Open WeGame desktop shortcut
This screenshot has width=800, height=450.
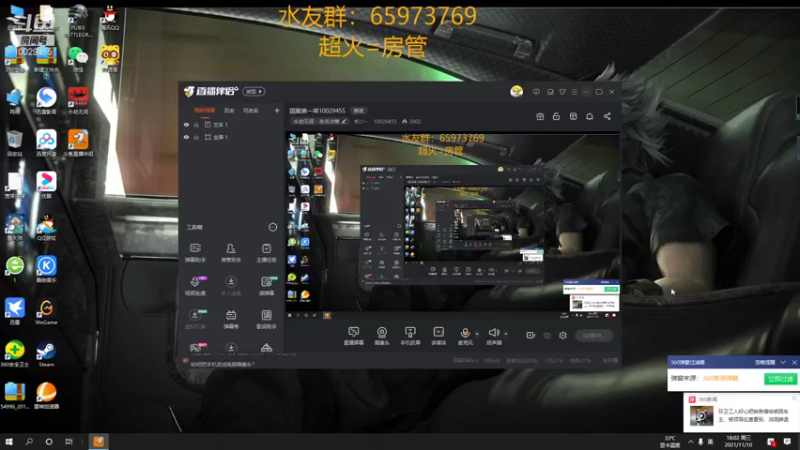pyautogui.click(x=46, y=312)
